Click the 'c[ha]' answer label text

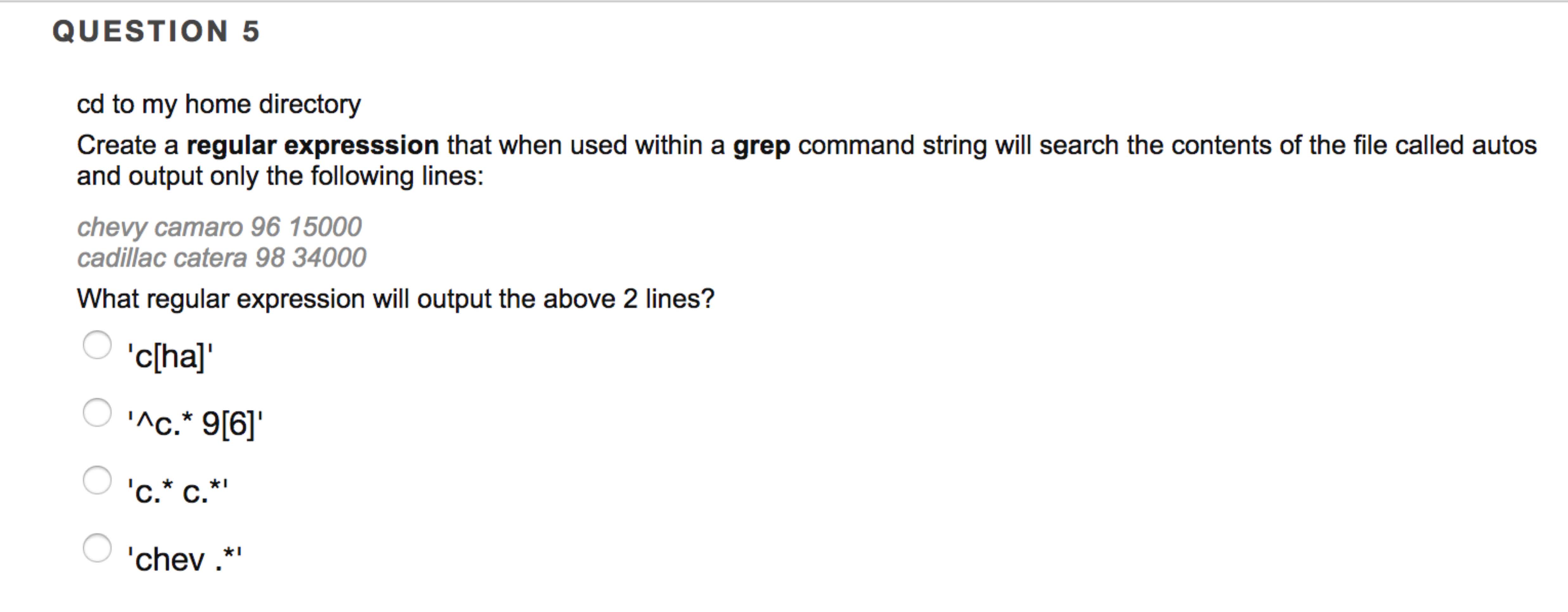point(170,356)
